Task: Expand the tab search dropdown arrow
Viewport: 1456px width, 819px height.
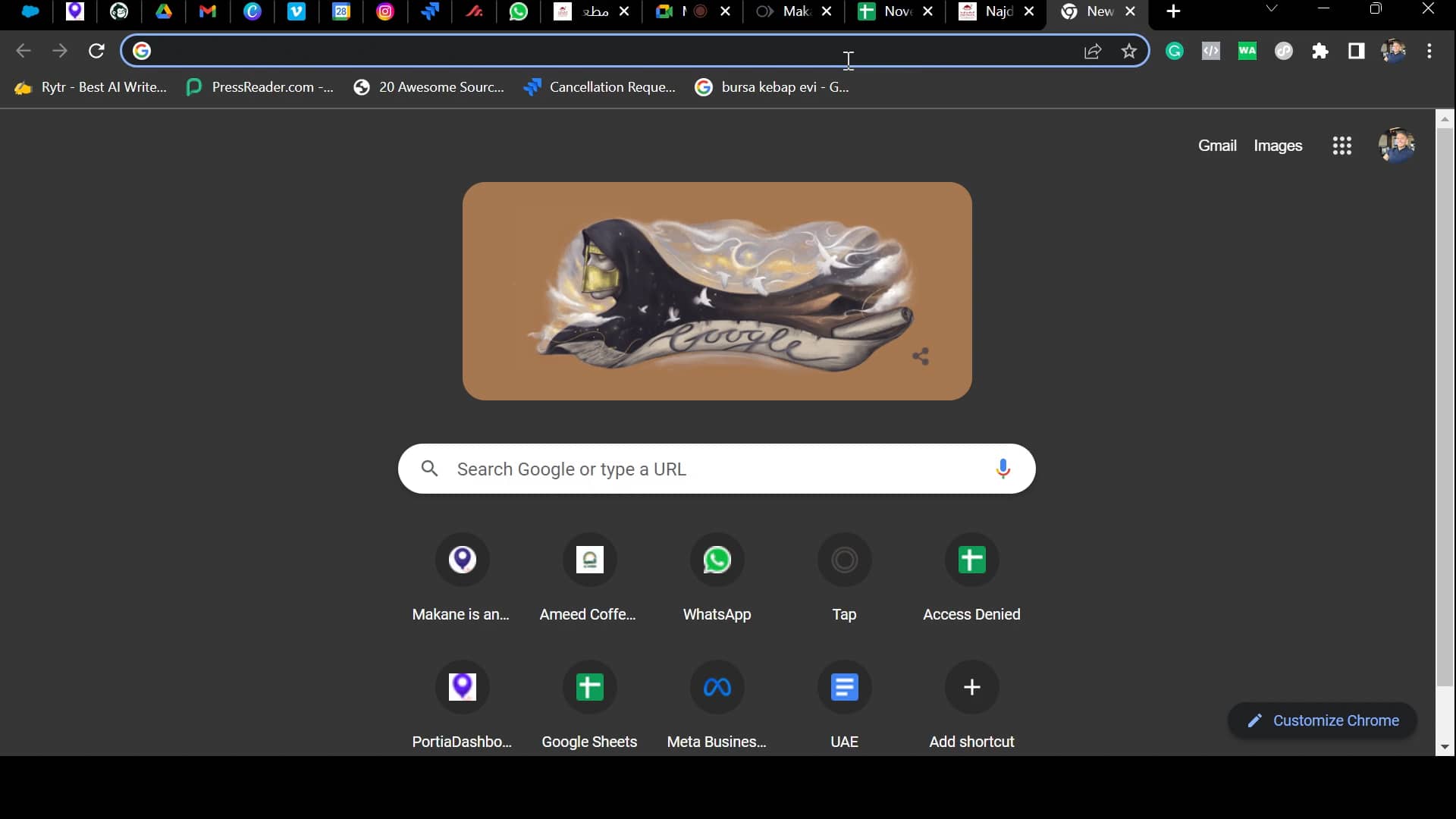Action: (1272, 9)
